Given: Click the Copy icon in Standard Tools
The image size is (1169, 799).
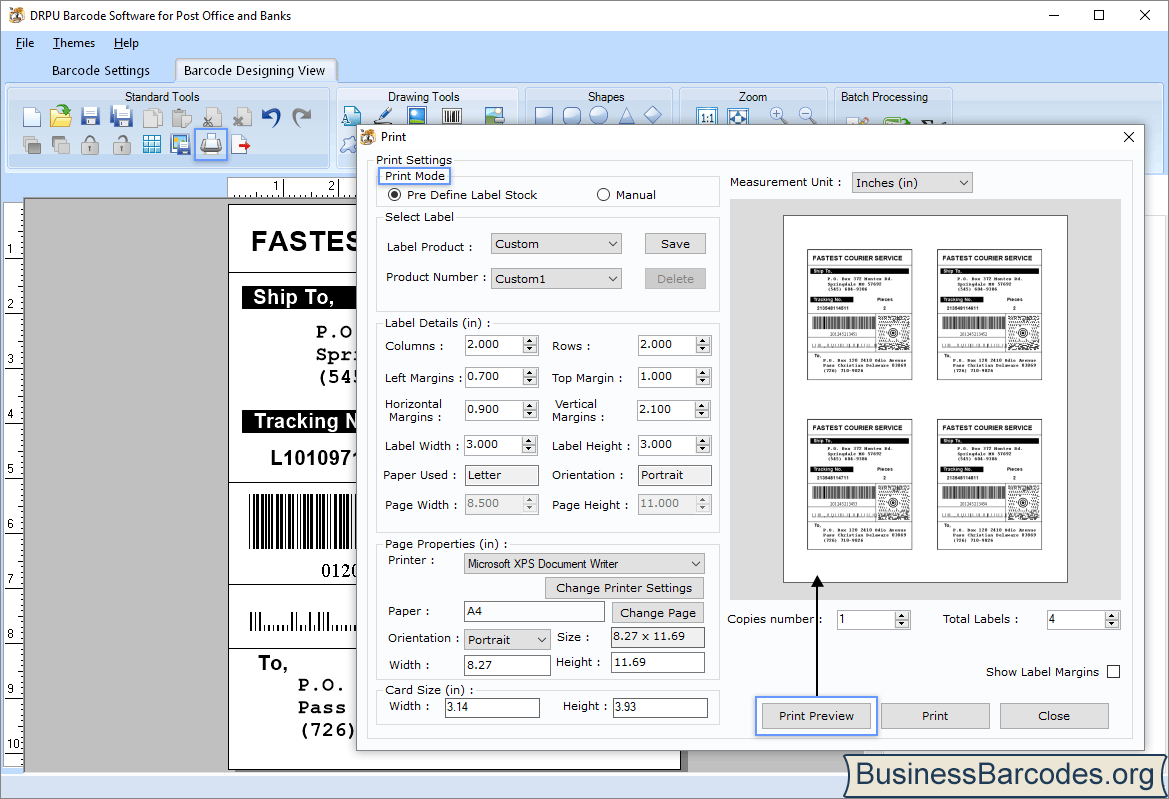Looking at the screenshot, I should (152, 118).
